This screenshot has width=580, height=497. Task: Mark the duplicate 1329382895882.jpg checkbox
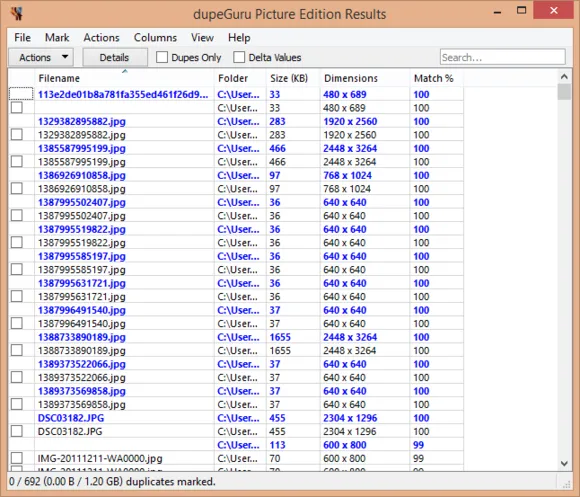(x=17, y=135)
